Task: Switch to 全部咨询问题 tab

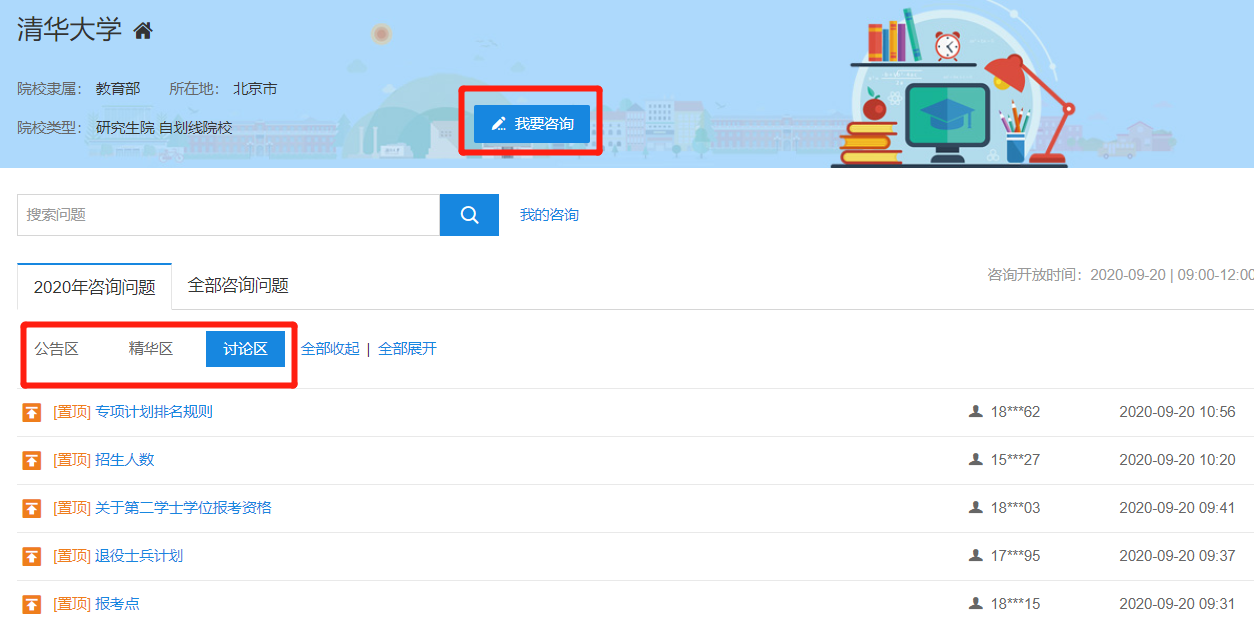Action: pos(238,286)
